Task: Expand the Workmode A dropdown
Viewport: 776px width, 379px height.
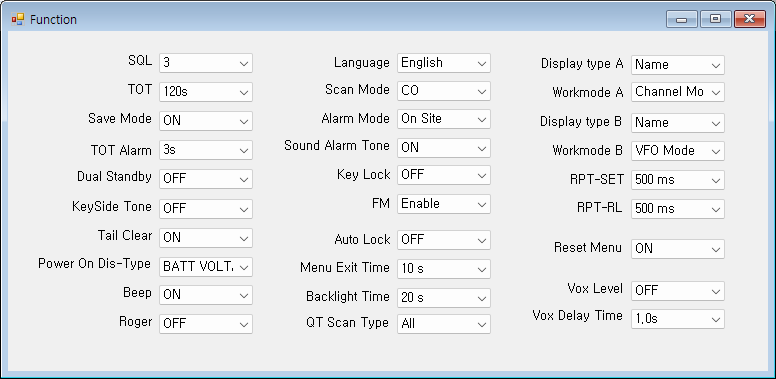Action: coord(678,92)
